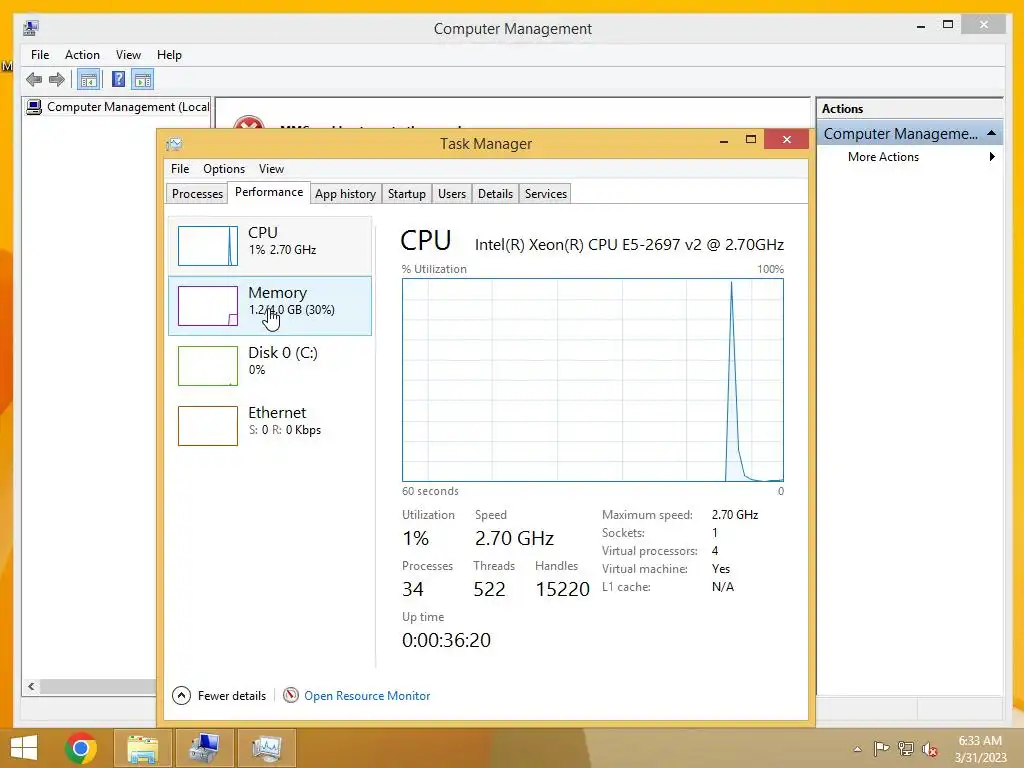This screenshot has height=768, width=1024.
Task: Click the Task Manager title bar icon
Action: (174, 144)
